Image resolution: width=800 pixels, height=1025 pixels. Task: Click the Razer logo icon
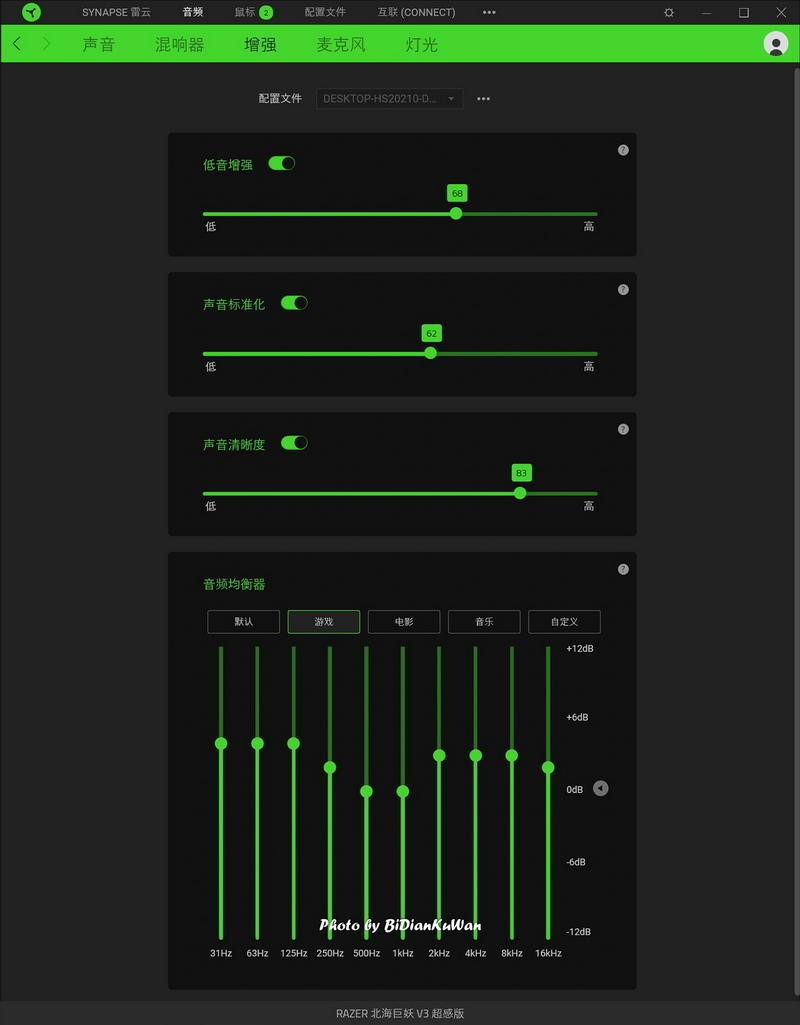pos(31,12)
